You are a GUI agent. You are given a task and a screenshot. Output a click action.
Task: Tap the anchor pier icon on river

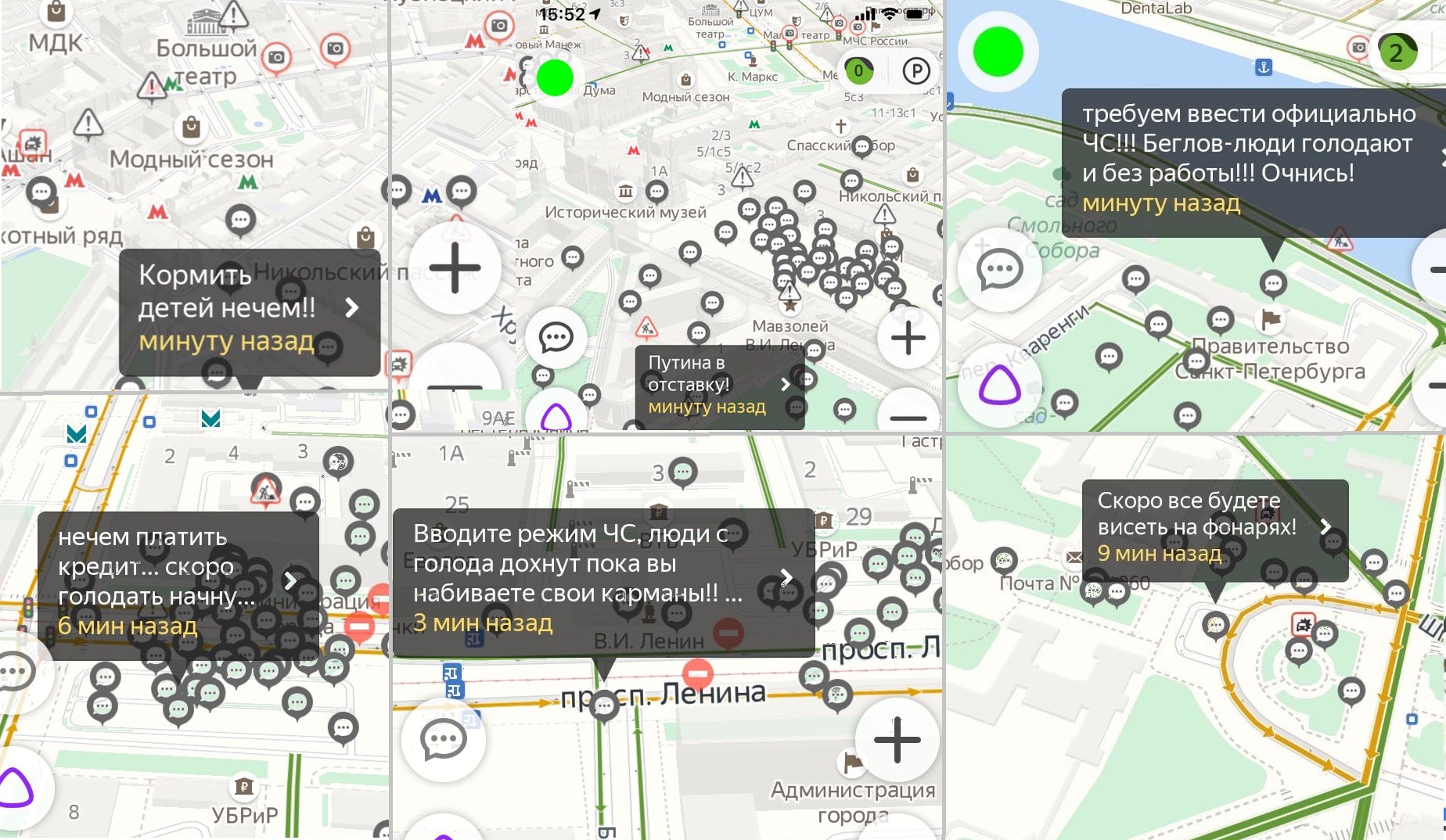click(1264, 67)
